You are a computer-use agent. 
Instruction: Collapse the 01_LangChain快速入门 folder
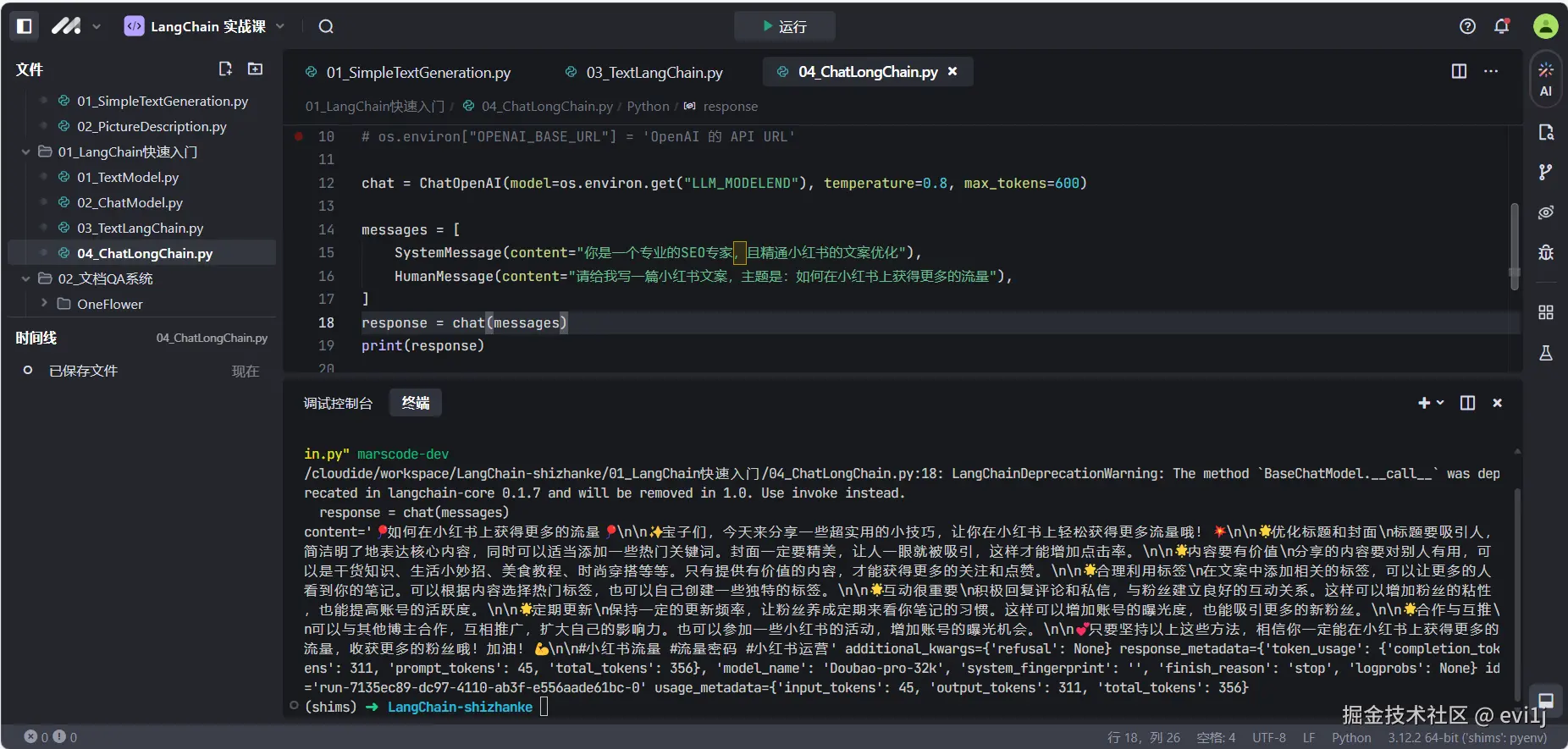pyautogui.click(x=26, y=151)
